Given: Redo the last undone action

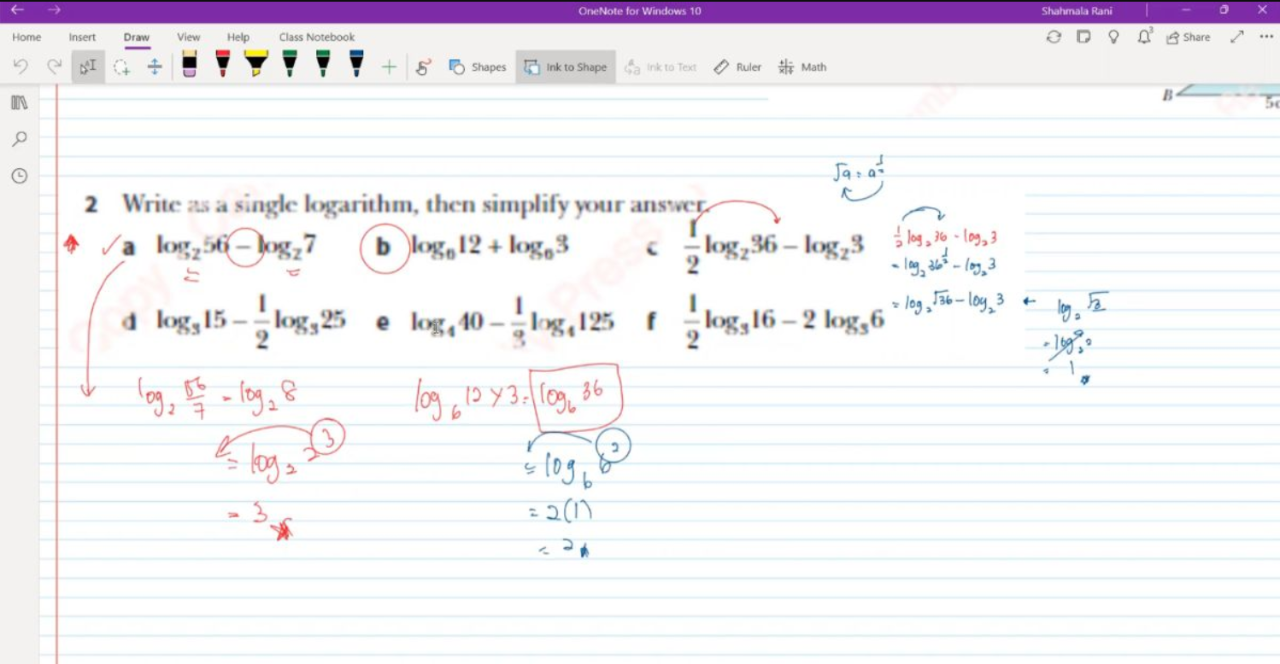Looking at the screenshot, I should point(54,67).
